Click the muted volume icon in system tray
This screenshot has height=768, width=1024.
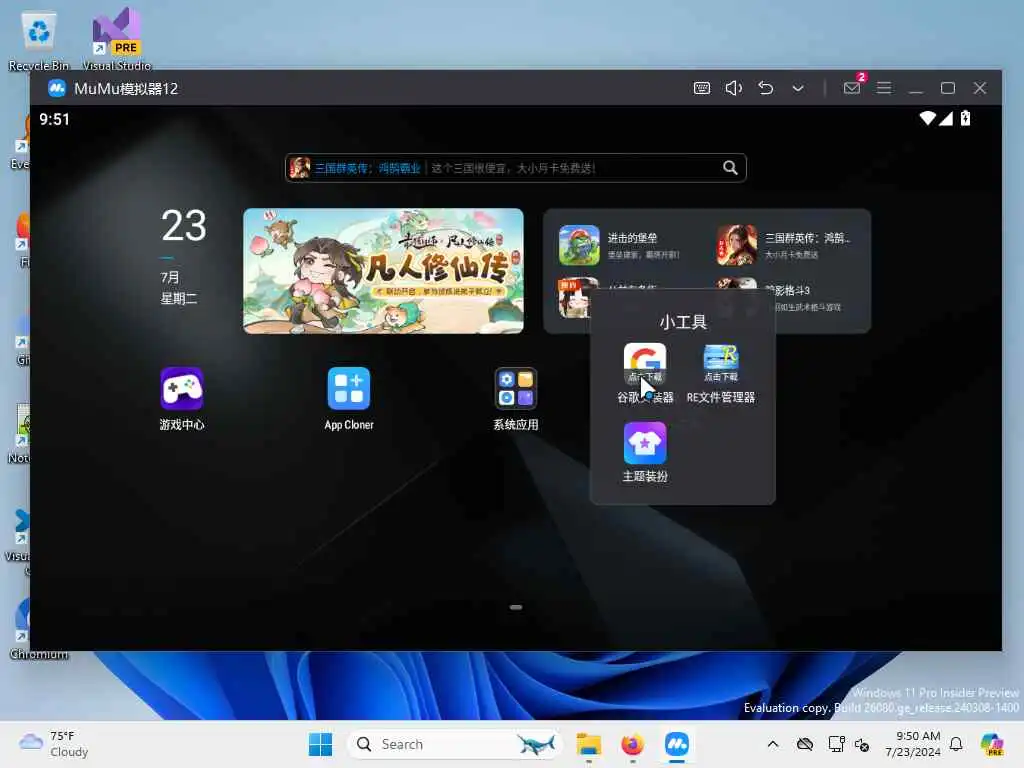862,745
